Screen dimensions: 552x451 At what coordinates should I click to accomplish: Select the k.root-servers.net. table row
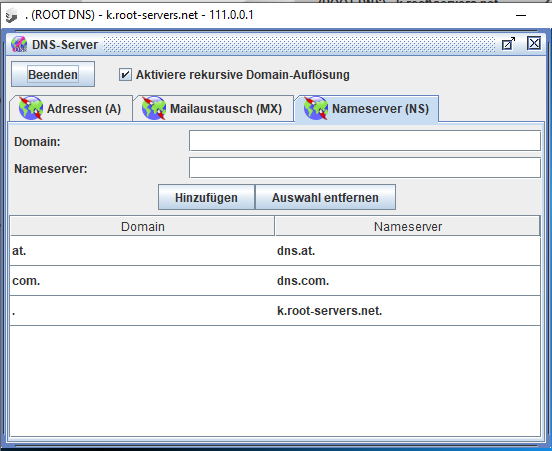(x=275, y=311)
